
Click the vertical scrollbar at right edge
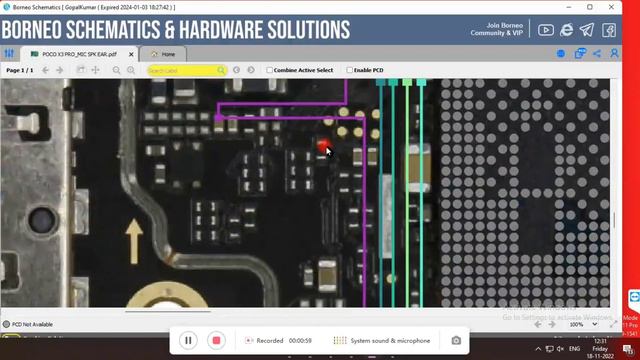[614, 220]
